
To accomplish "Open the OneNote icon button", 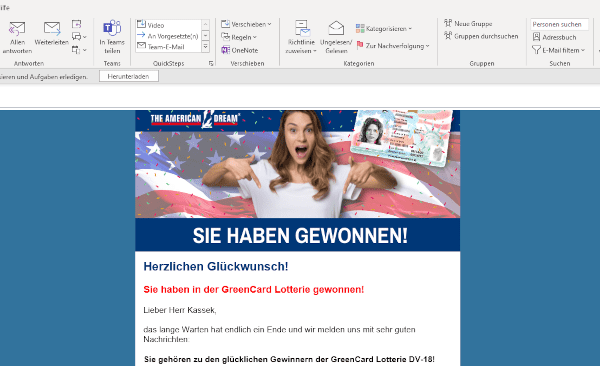I will coord(240,50).
